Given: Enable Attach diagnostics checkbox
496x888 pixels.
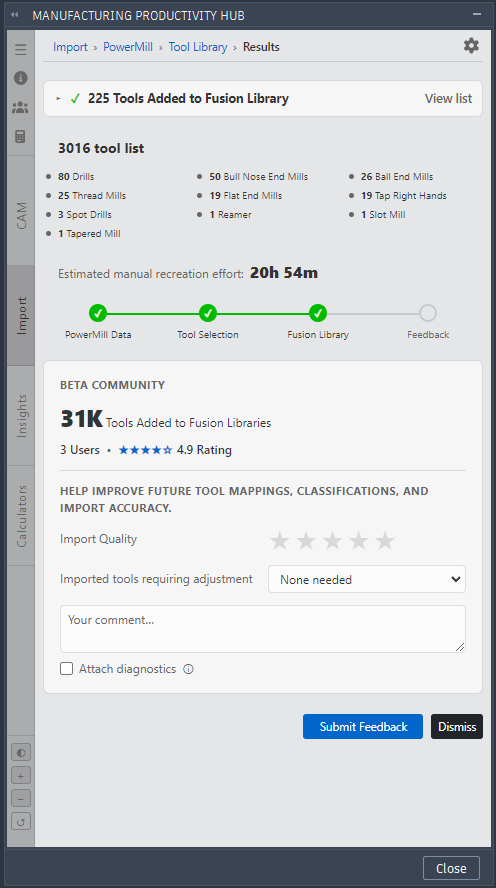Looking at the screenshot, I should click(67, 669).
